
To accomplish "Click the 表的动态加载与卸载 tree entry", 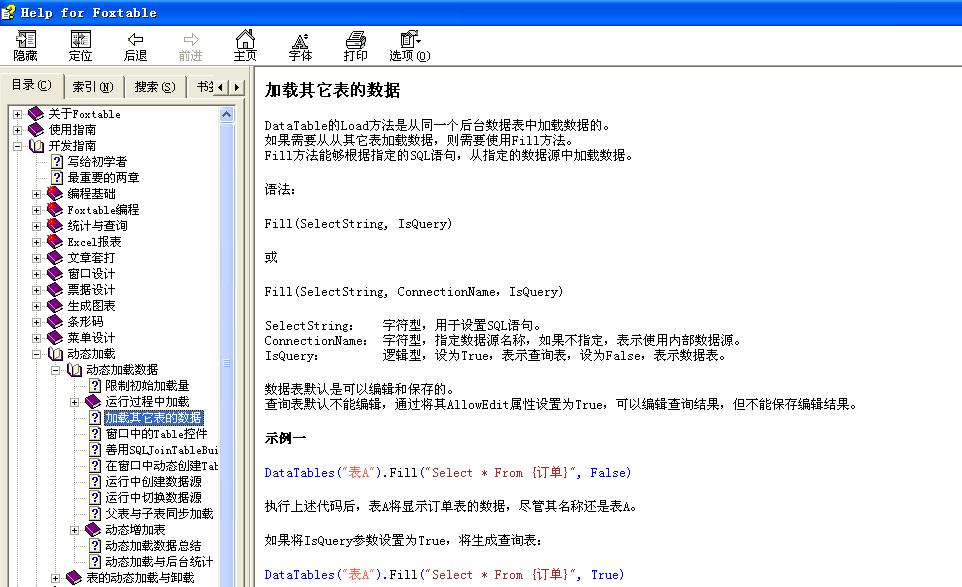I will coord(140,578).
